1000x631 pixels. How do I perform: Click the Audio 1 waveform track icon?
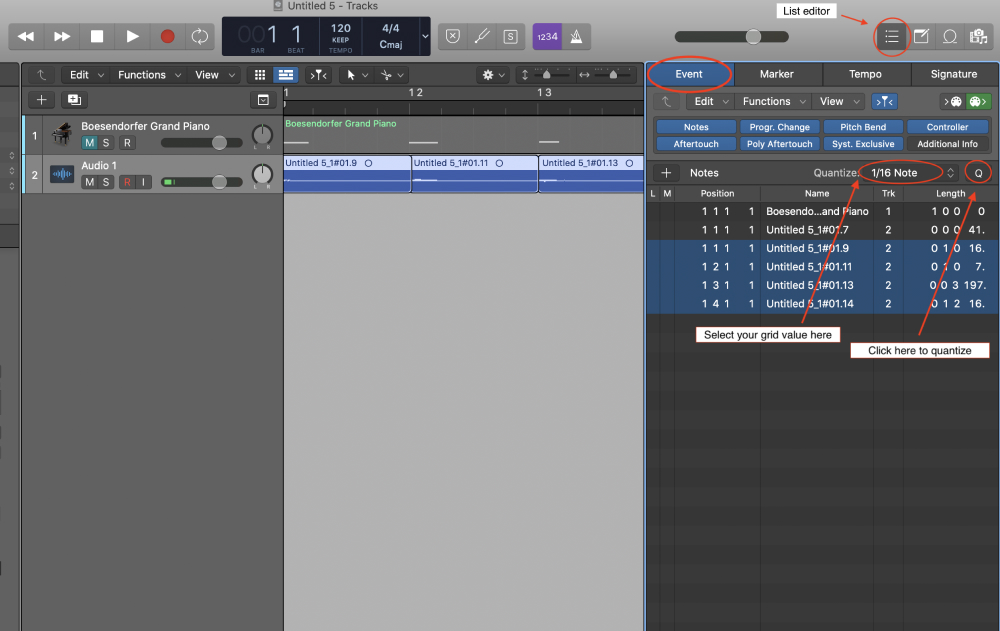62,174
